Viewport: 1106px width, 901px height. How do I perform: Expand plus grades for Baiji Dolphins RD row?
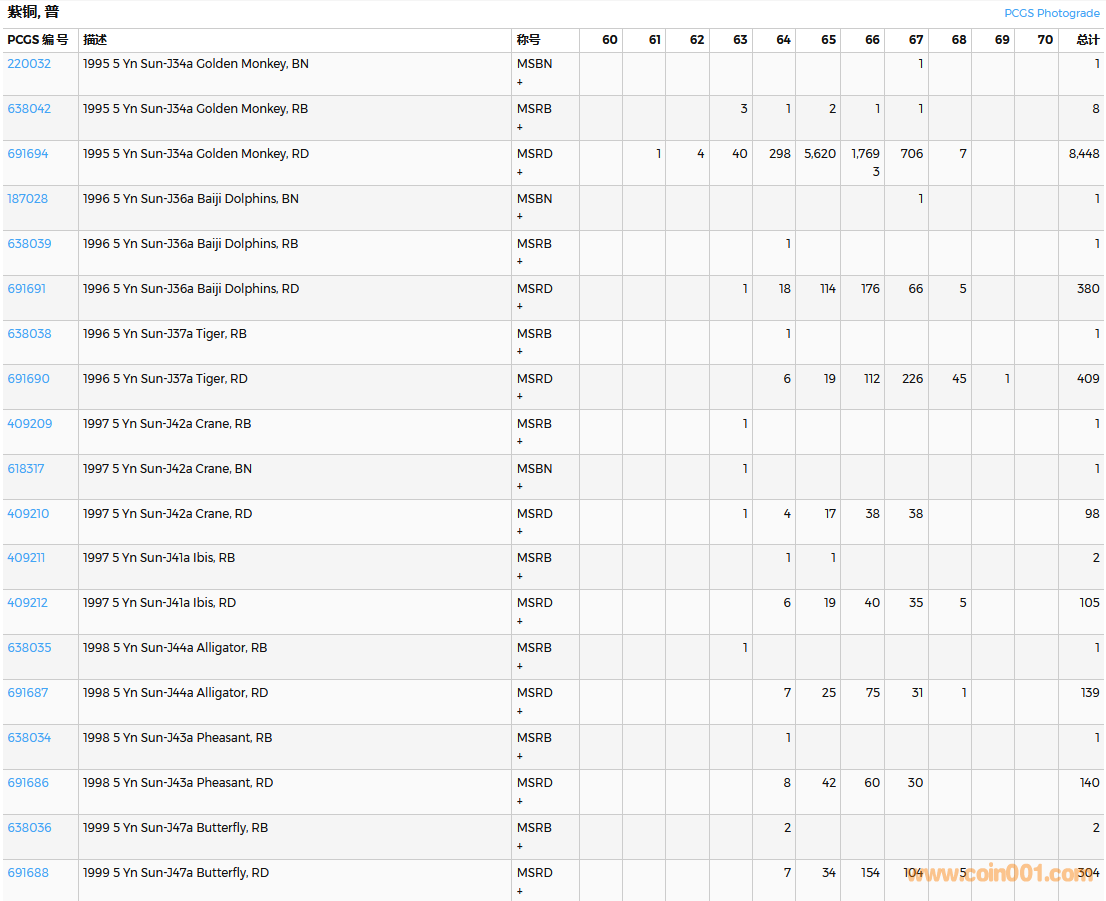coord(520,306)
